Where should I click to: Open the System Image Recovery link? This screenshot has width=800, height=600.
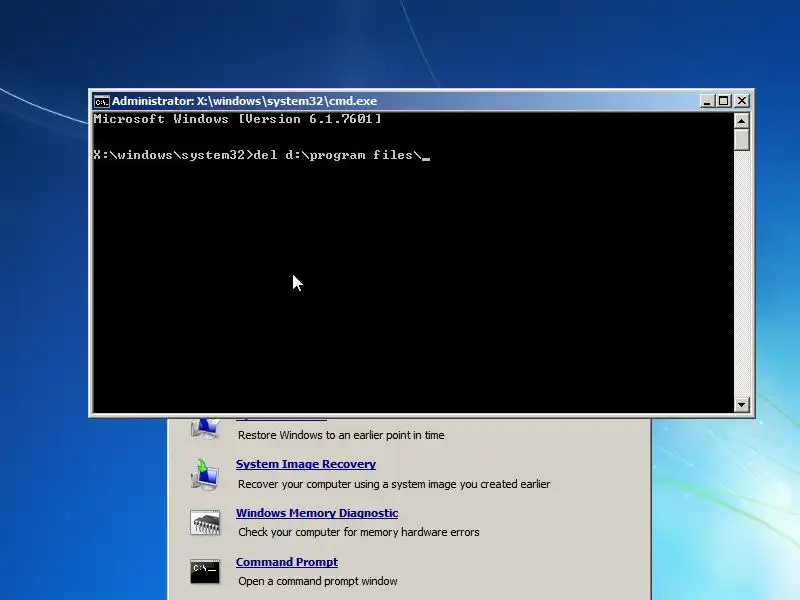coord(306,464)
